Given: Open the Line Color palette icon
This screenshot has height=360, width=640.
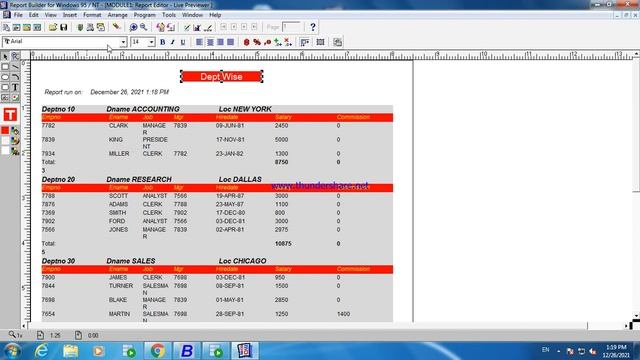Looking at the screenshot, I should click(15, 141).
